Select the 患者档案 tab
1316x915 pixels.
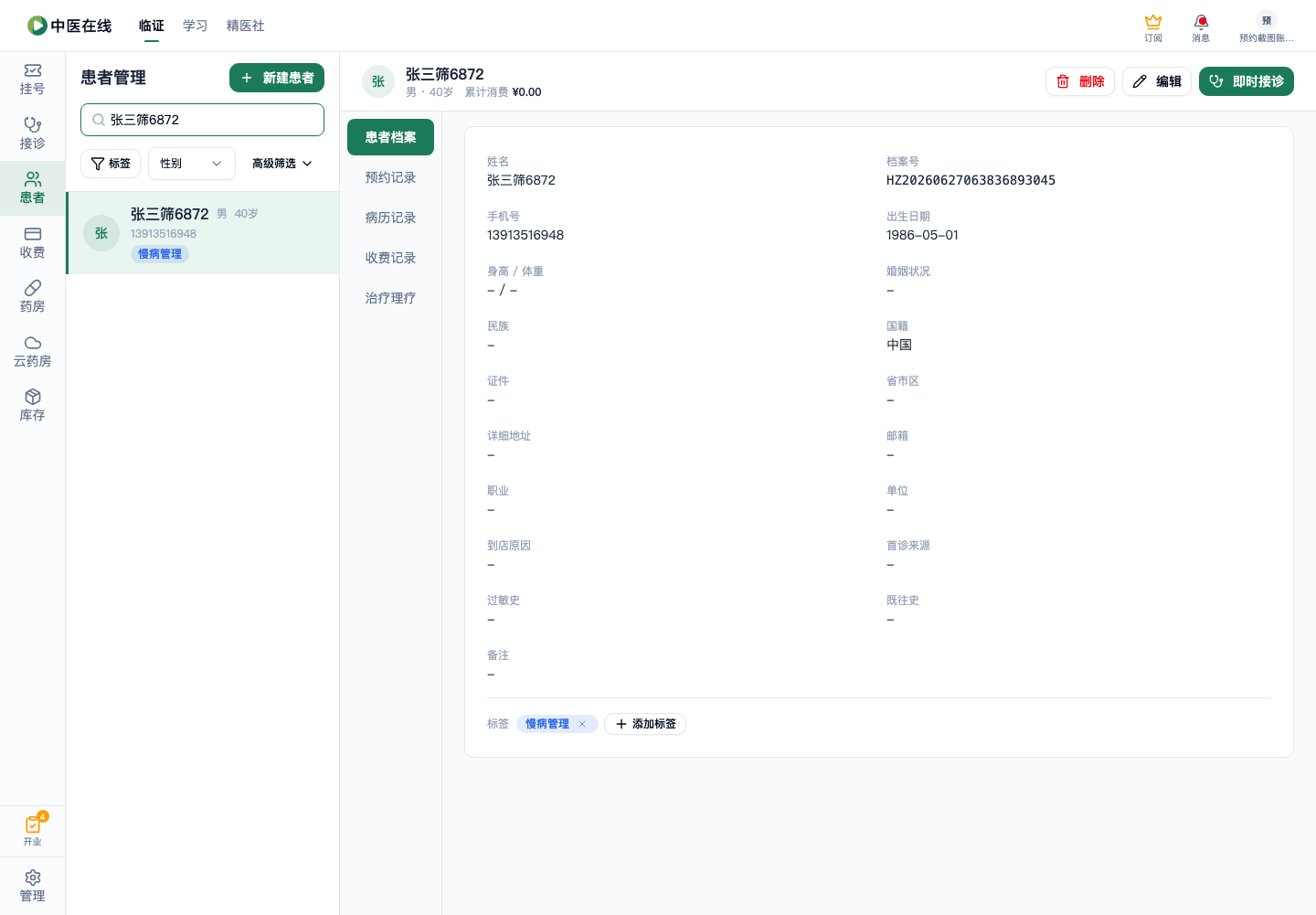(x=390, y=137)
